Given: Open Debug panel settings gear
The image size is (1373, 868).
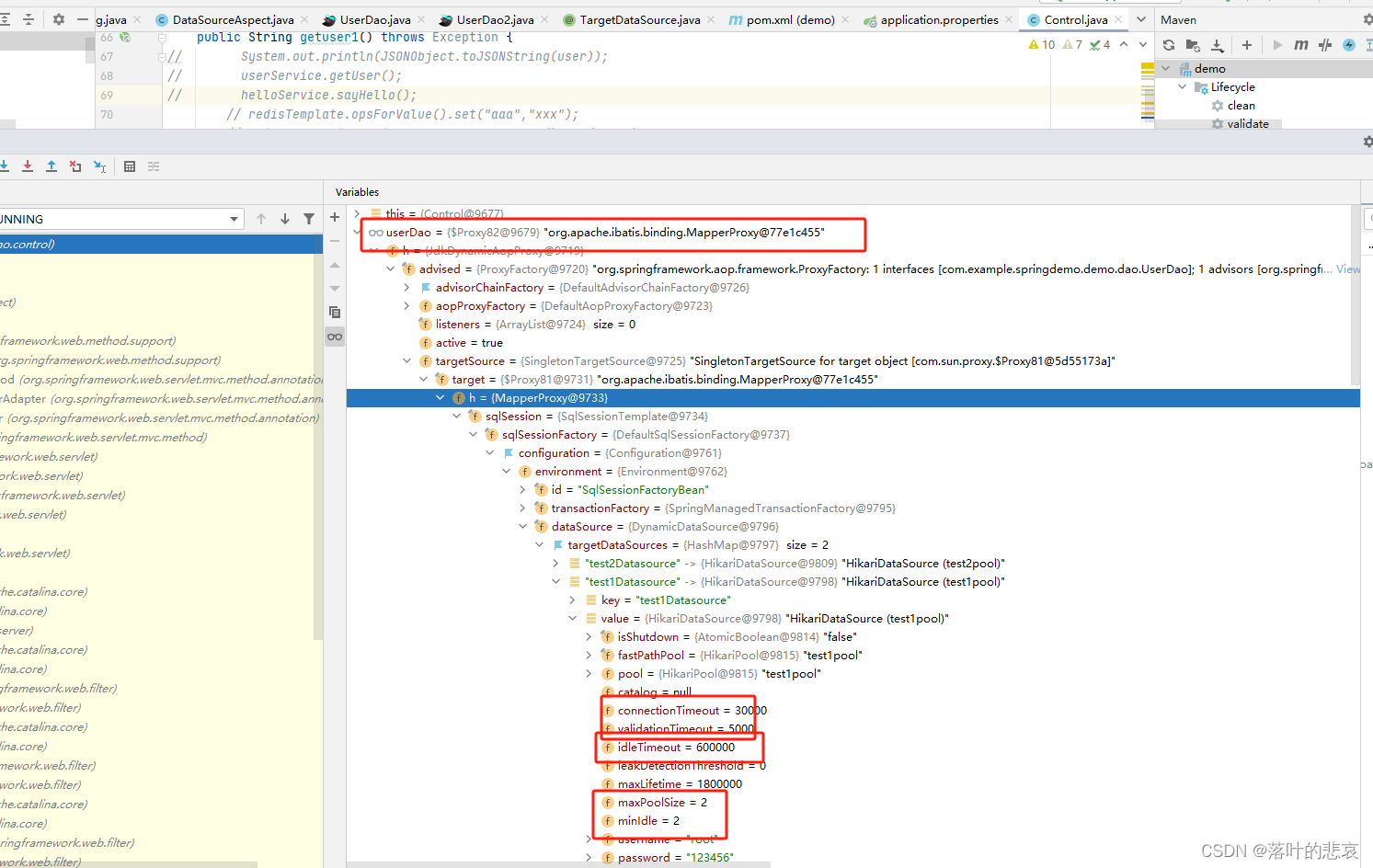Looking at the screenshot, I should [x=1368, y=142].
